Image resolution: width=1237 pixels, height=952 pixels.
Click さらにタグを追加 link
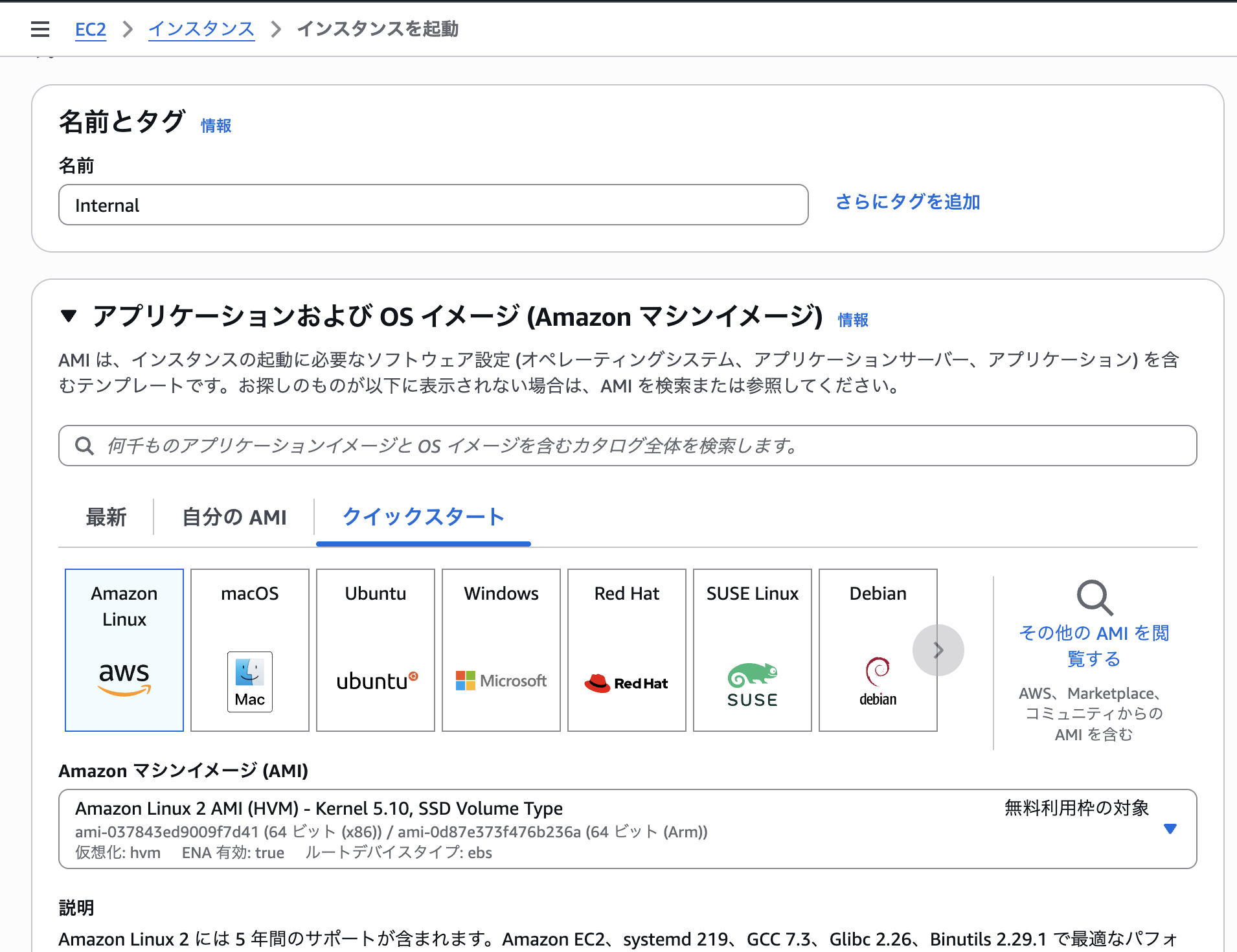tap(908, 202)
